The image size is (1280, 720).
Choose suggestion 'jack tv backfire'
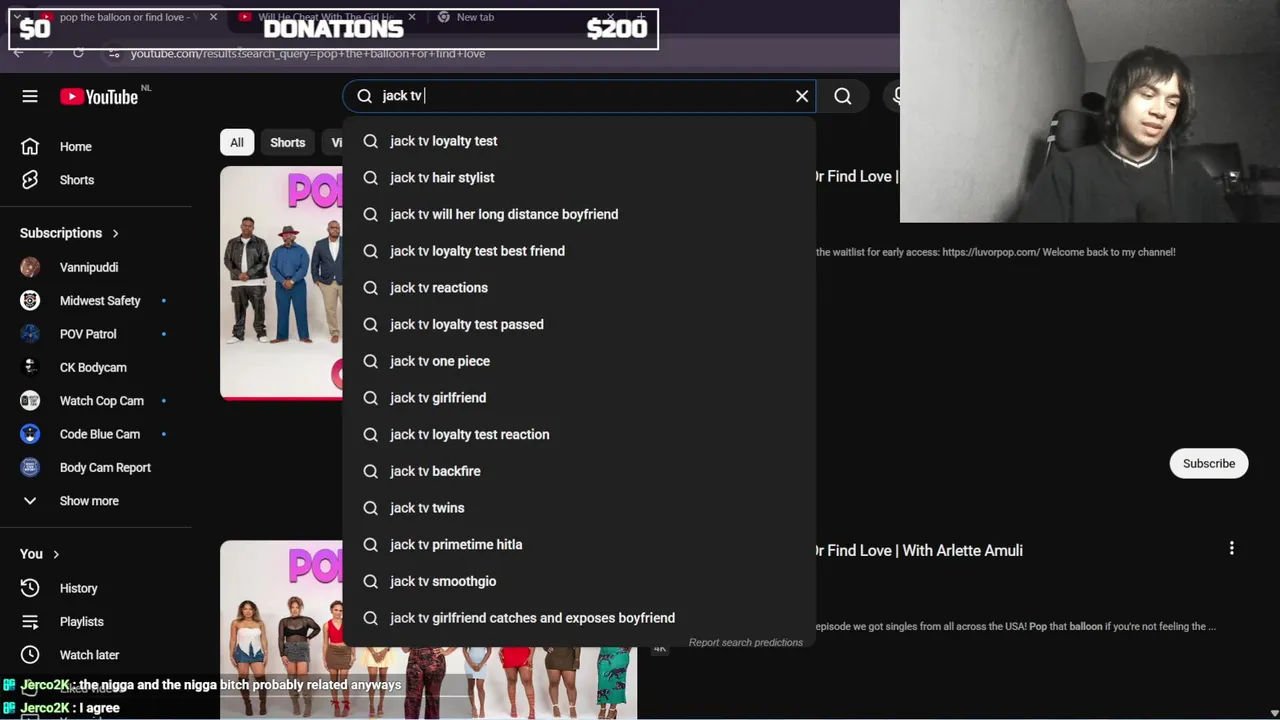[579, 471]
